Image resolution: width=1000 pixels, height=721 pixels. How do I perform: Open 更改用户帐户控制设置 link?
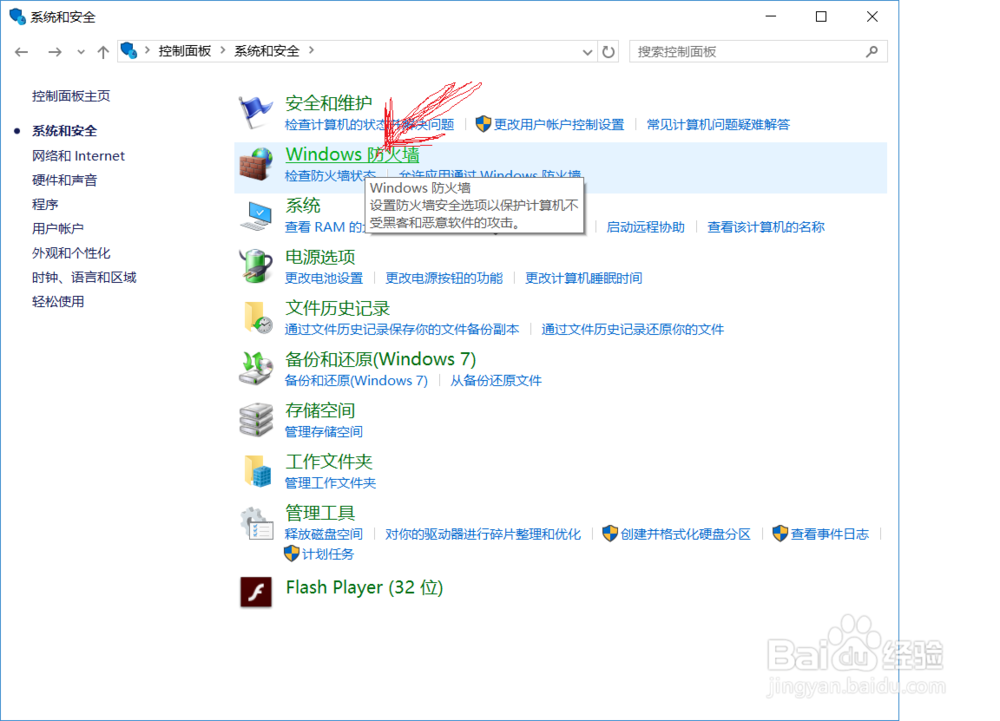click(x=559, y=124)
